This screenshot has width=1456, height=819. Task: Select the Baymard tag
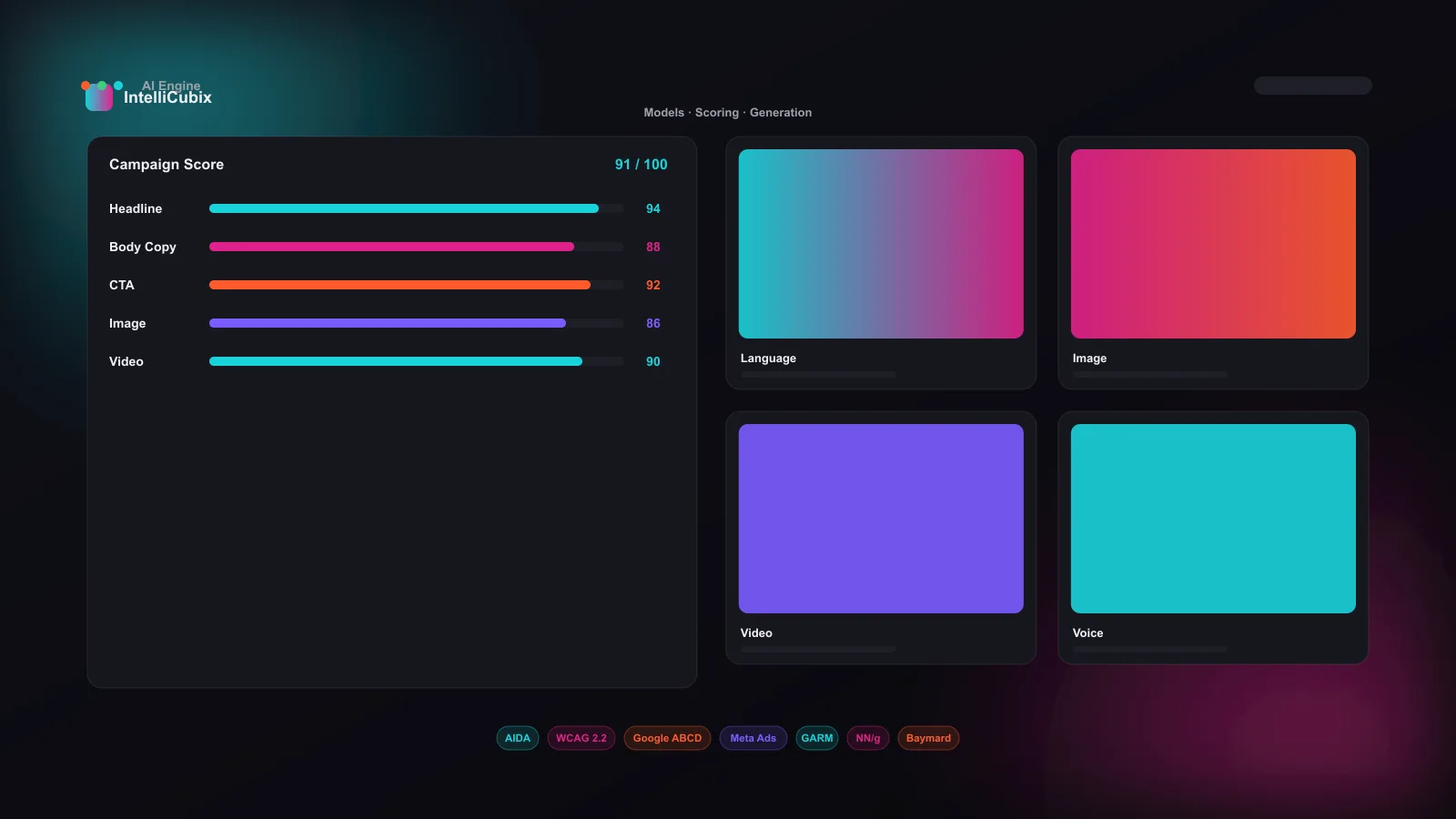click(928, 738)
